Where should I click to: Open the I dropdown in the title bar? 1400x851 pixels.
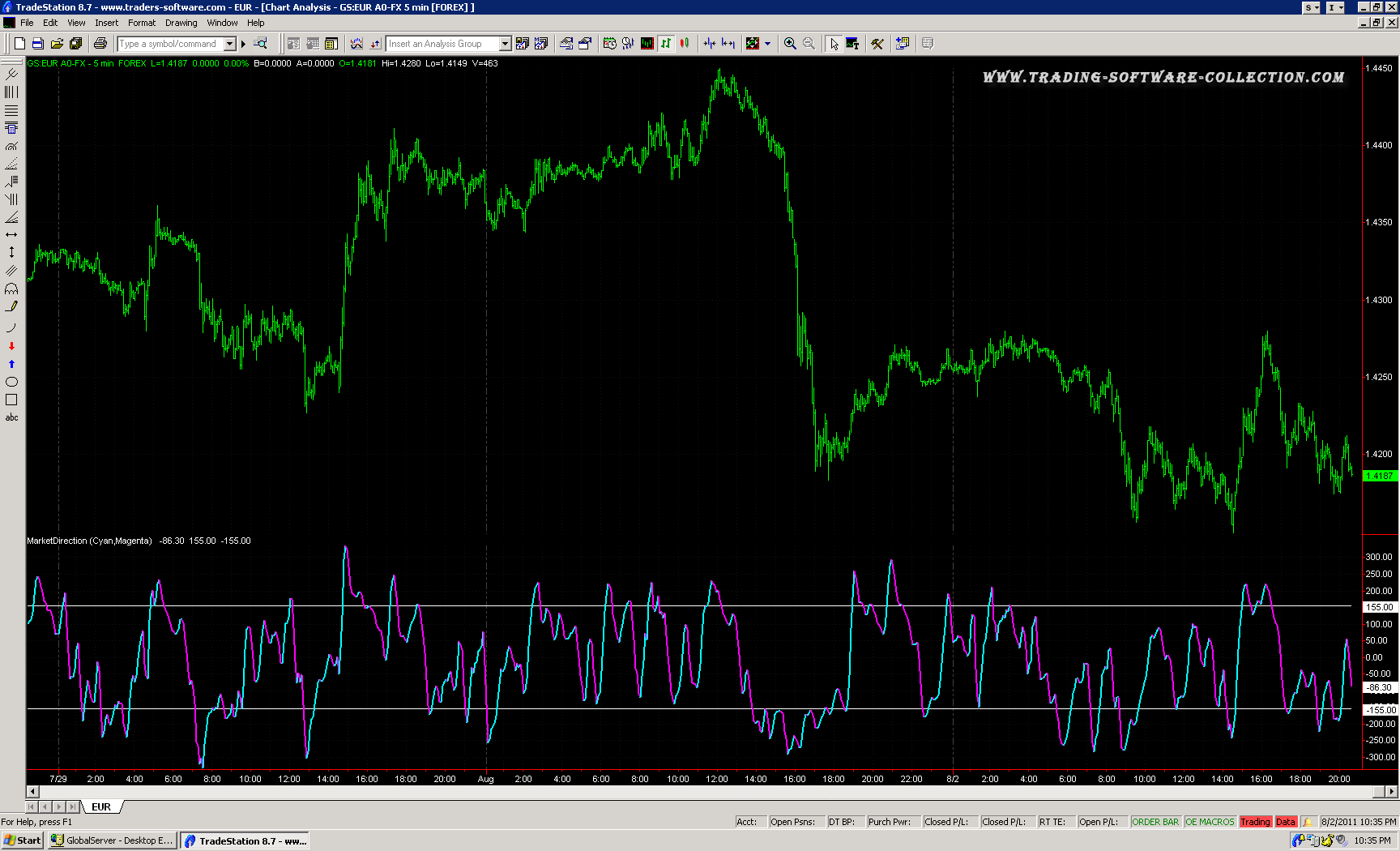click(1335, 7)
